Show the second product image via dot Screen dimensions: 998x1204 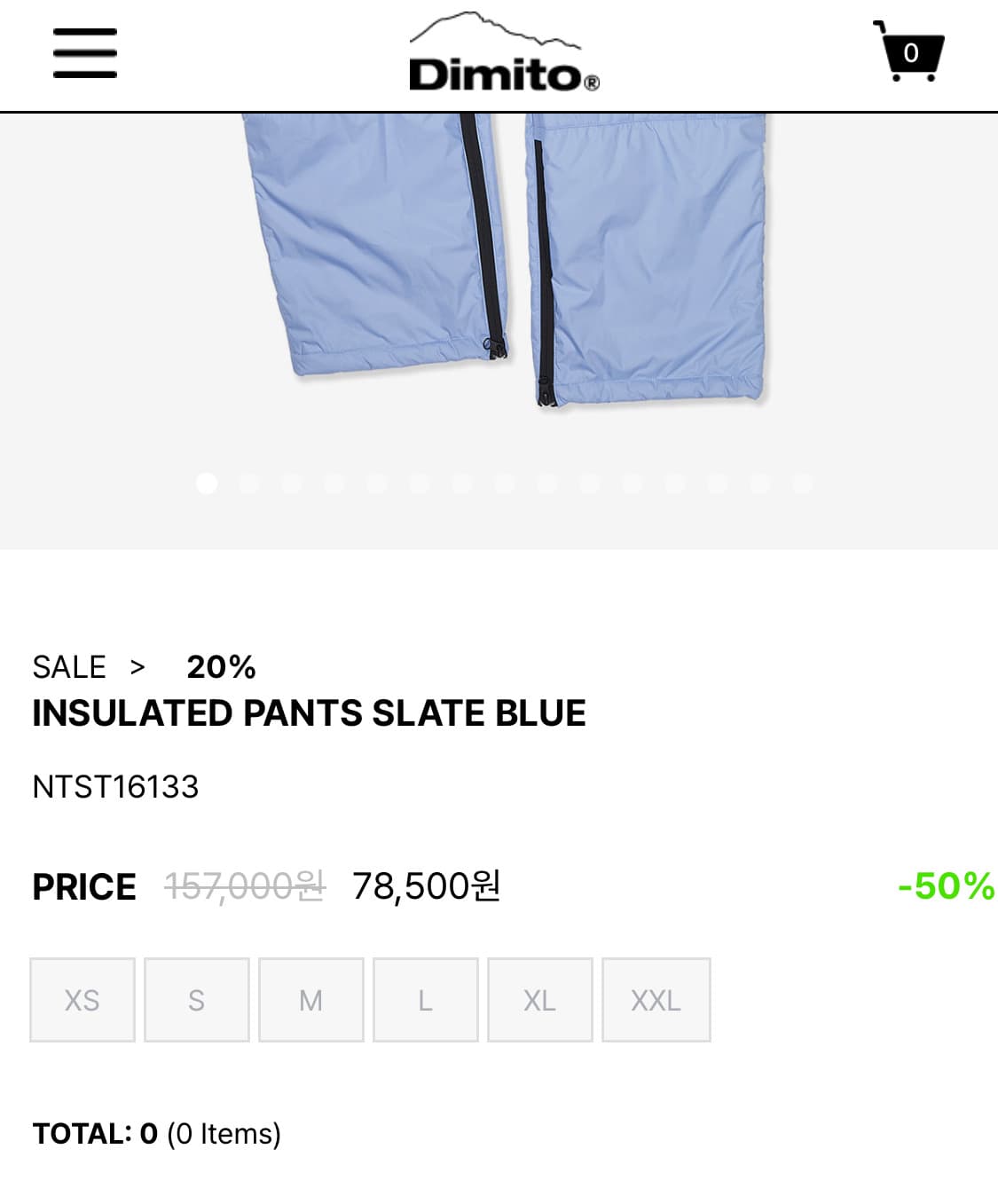[x=249, y=483]
